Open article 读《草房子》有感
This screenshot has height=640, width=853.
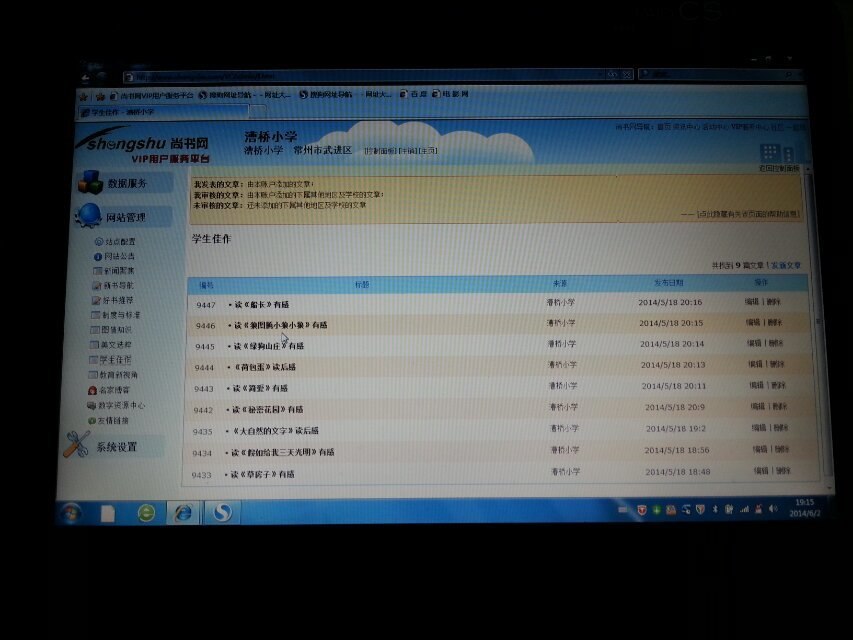[263, 474]
